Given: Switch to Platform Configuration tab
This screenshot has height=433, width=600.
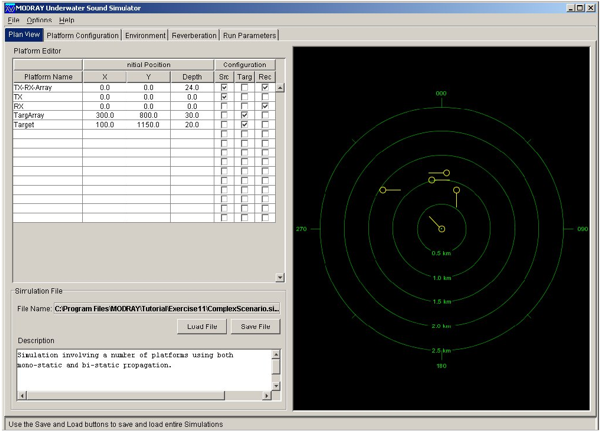Looking at the screenshot, I should [83, 35].
